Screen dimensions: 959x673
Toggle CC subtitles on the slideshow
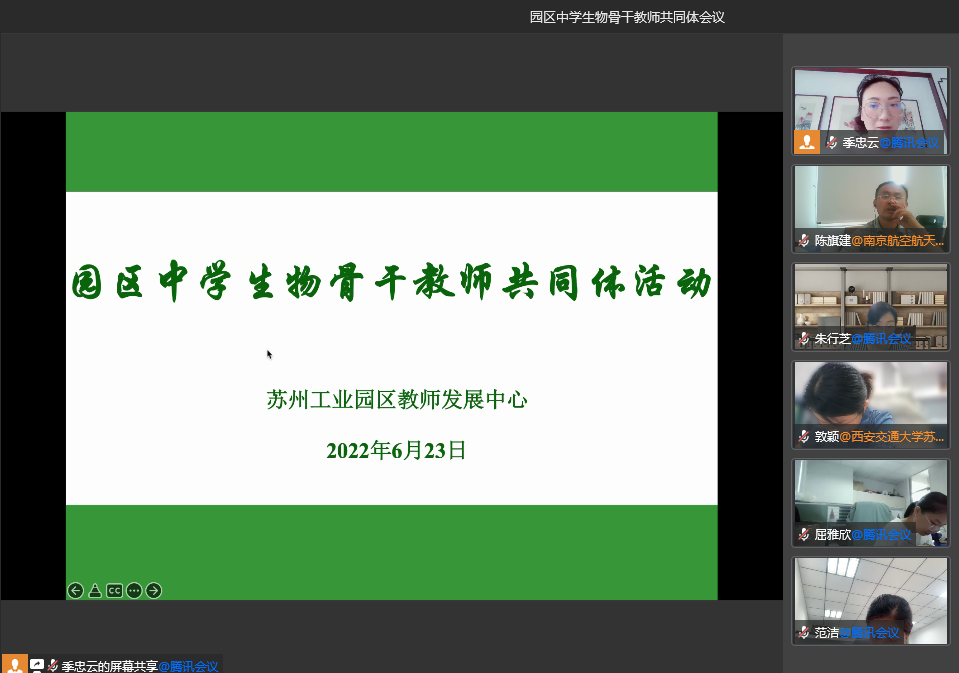pyautogui.click(x=114, y=590)
